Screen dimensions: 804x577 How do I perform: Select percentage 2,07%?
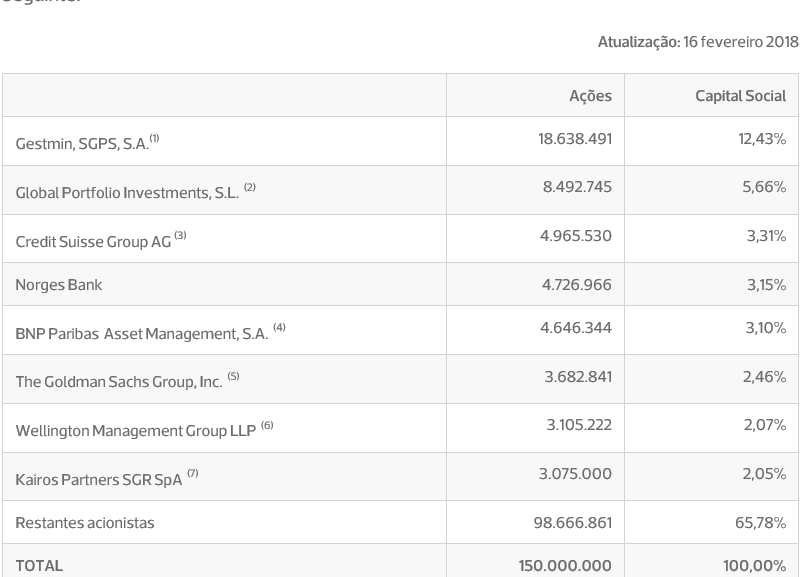(765, 425)
